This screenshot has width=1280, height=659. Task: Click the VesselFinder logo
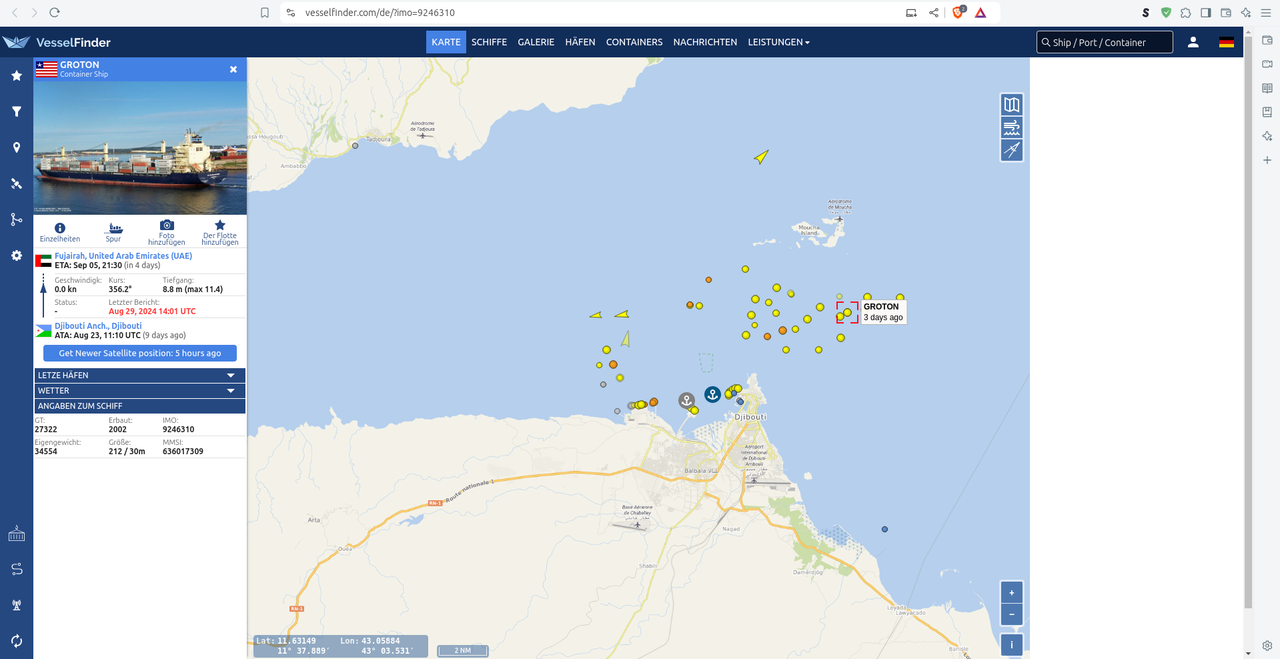(x=57, y=42)
